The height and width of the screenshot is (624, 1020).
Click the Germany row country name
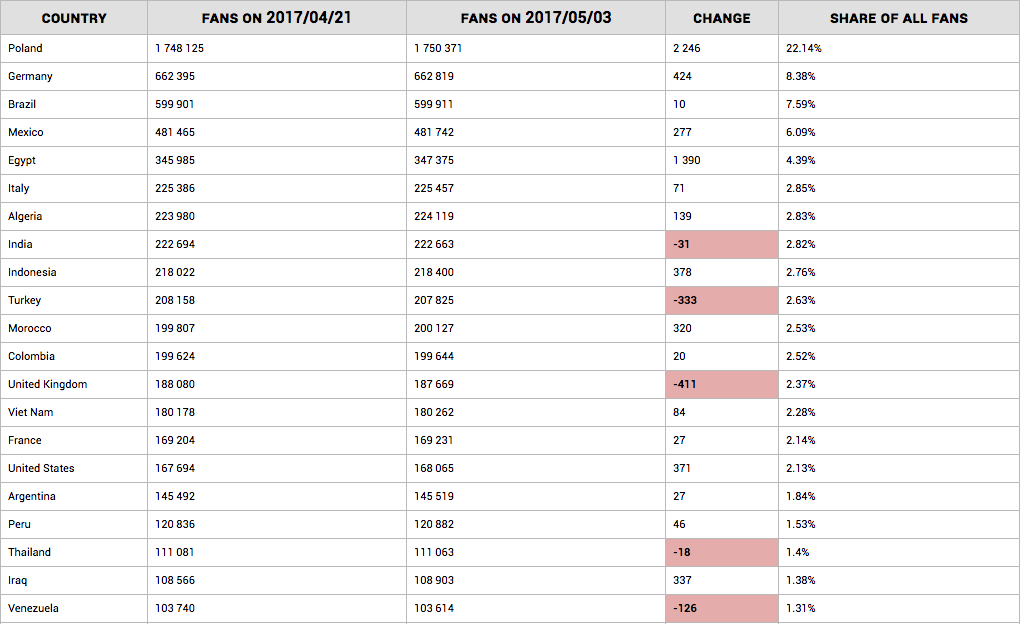tap(31, 76)
